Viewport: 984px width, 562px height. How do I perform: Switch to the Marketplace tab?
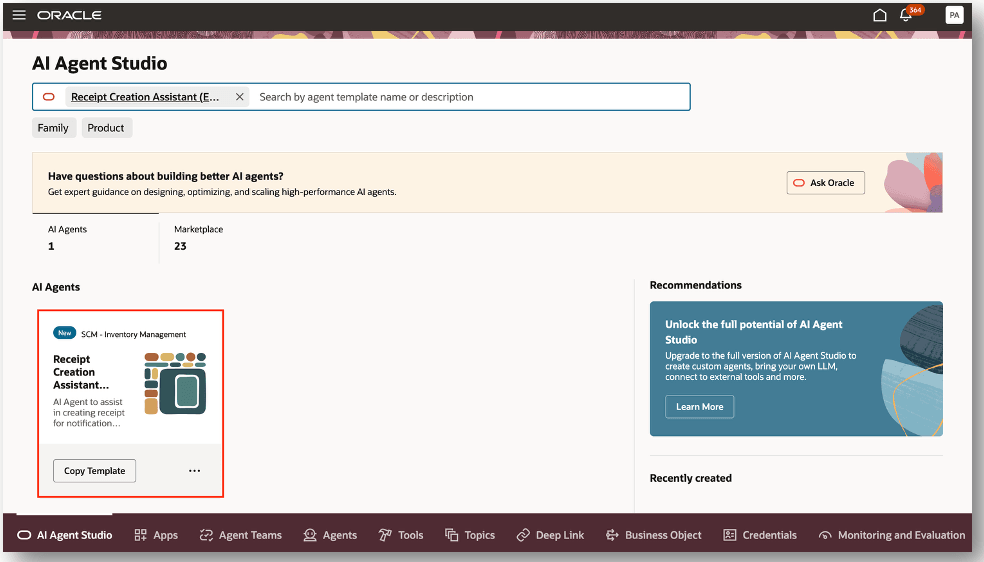pyautogui.click(x=198, y=238)
